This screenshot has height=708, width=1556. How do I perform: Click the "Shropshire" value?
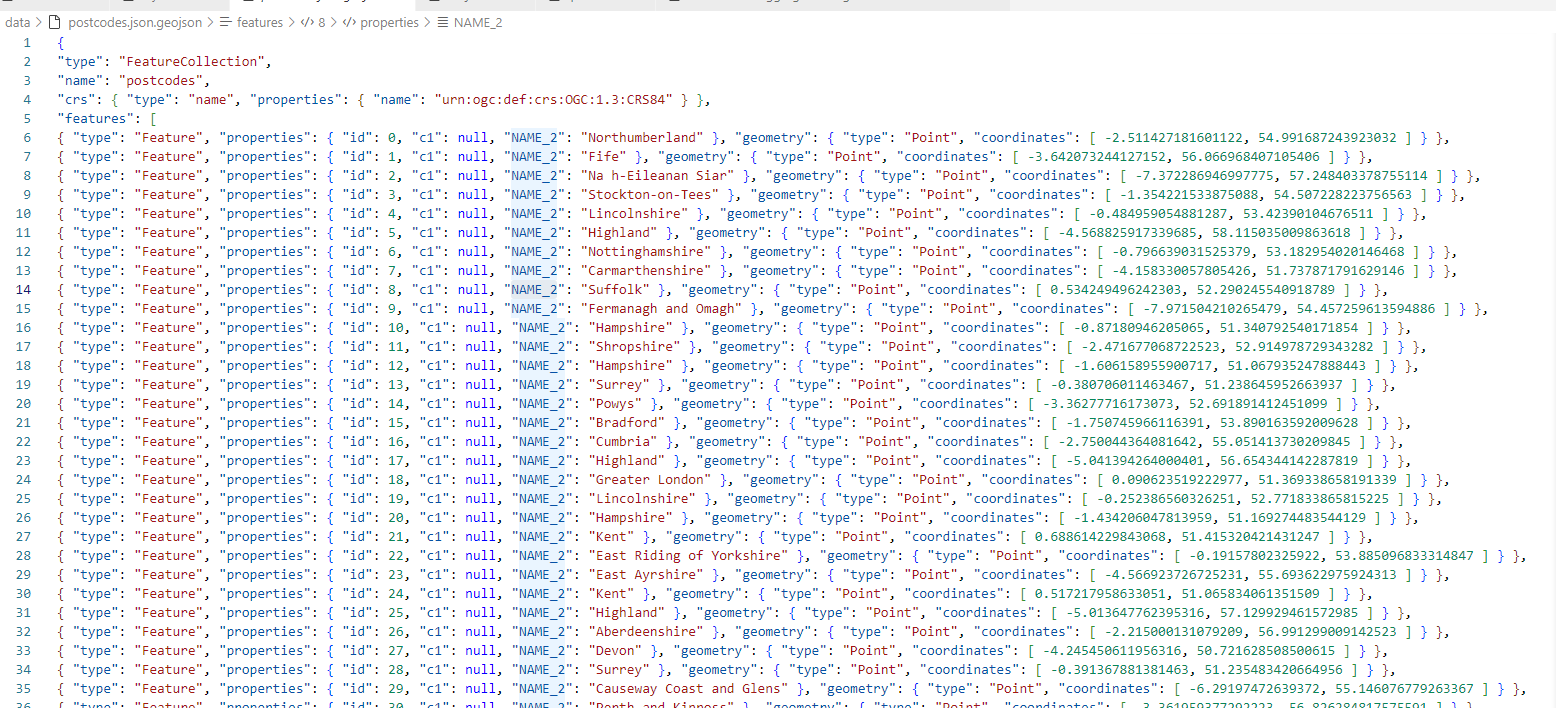pyautogui.click(x=636, y=346)
